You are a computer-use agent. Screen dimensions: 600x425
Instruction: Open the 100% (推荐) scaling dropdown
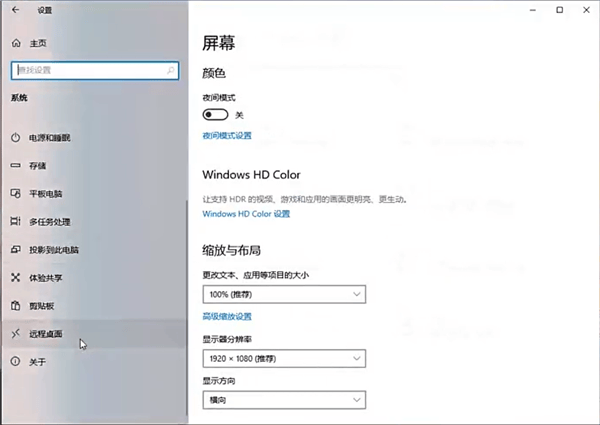284,294
